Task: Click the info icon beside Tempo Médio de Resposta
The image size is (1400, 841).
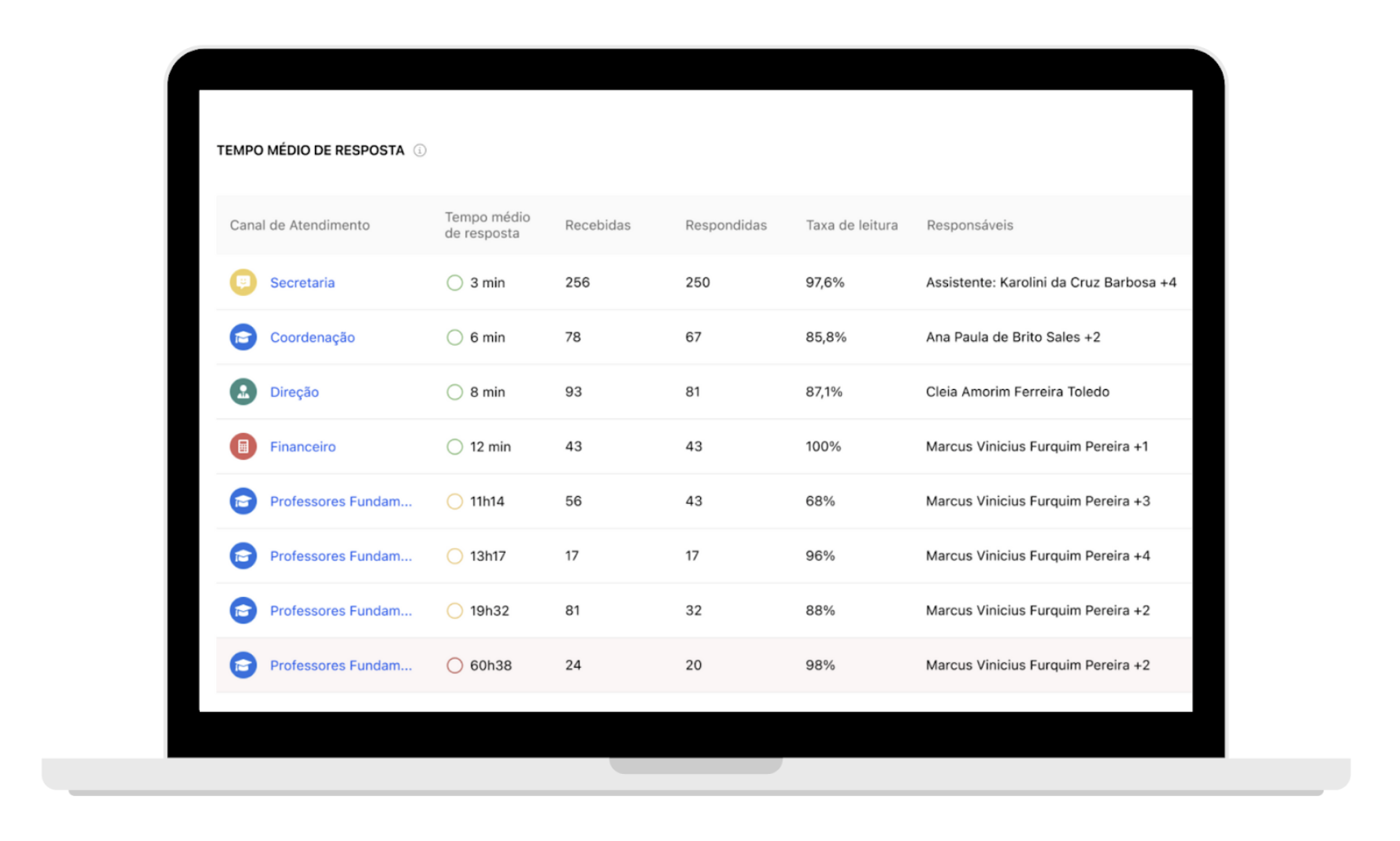Action: (420, 150)
